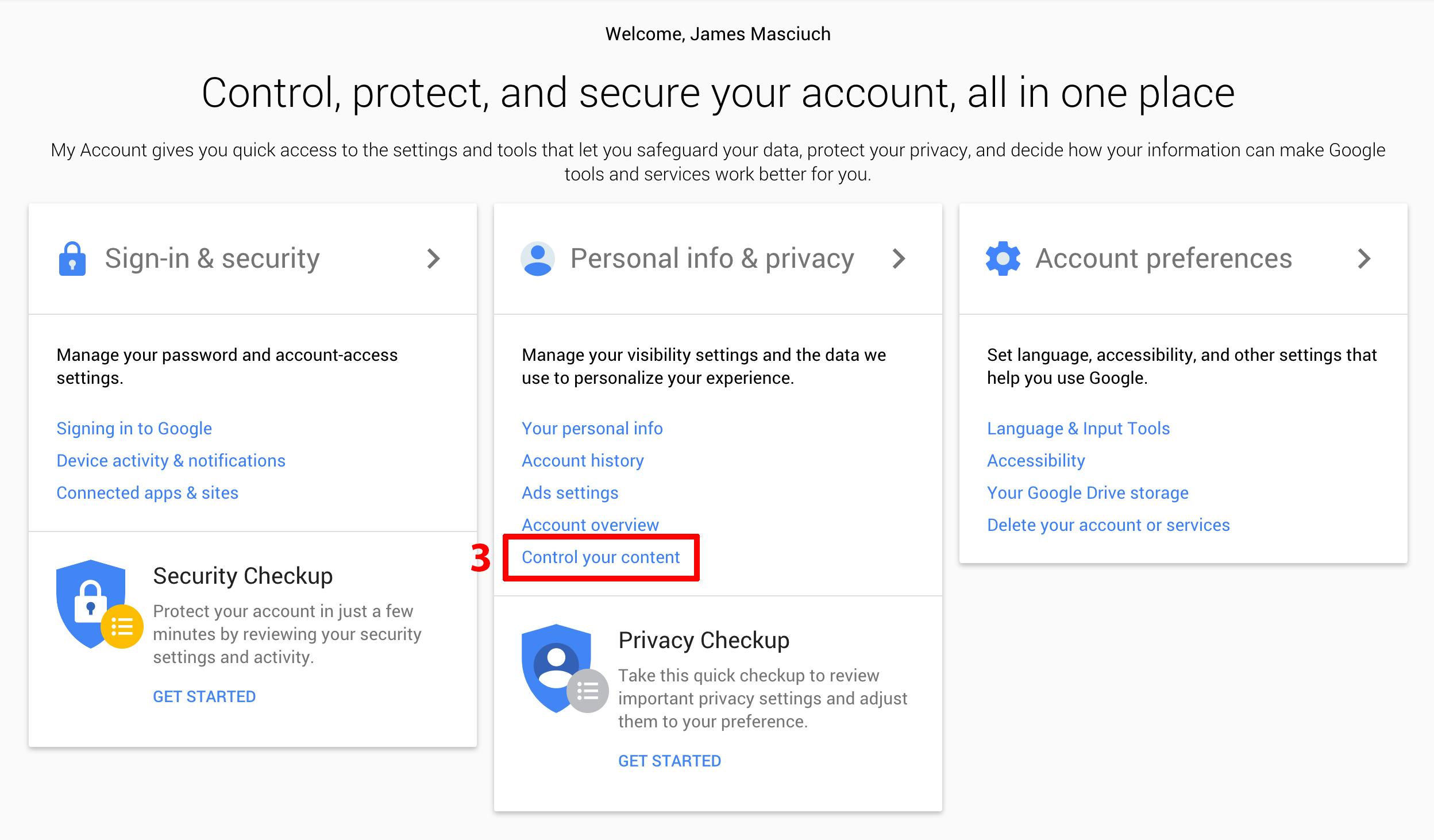Open Device activity & notifications link
This screenshot has height=840, width=1434.
171,461
